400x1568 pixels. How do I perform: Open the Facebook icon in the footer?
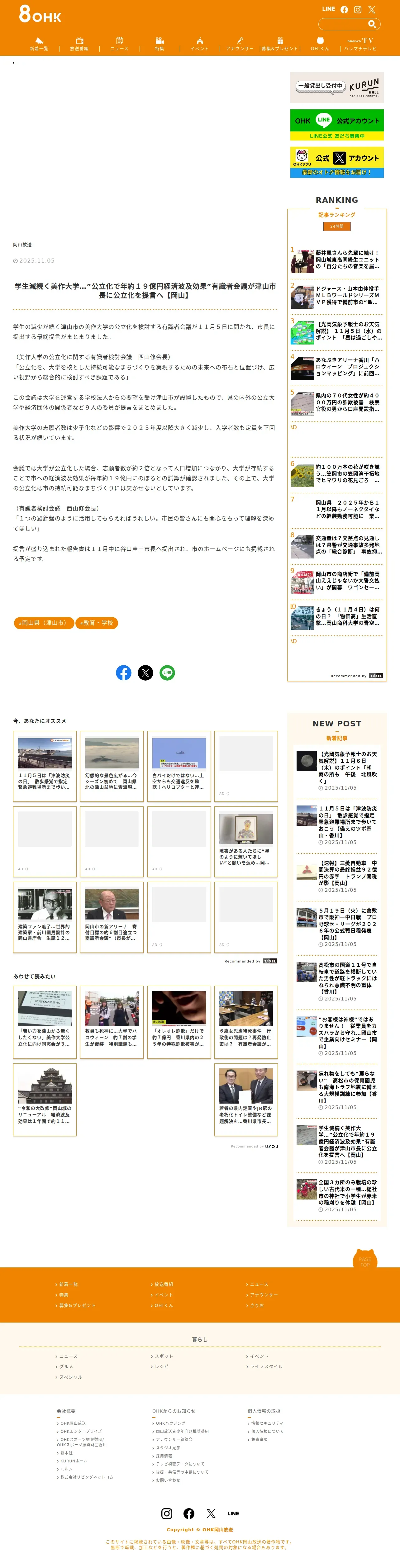pos(189,1513)
